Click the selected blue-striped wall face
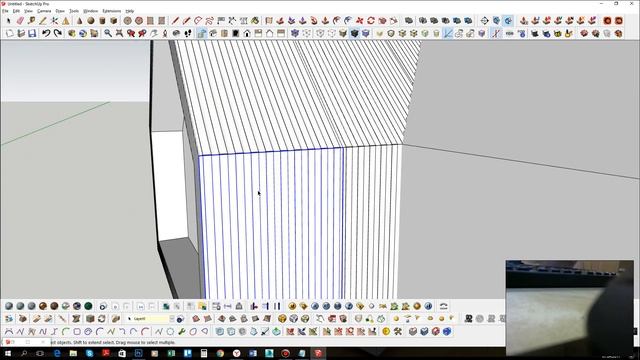This screenshot has height=360, width=640. tap(272, 224)
